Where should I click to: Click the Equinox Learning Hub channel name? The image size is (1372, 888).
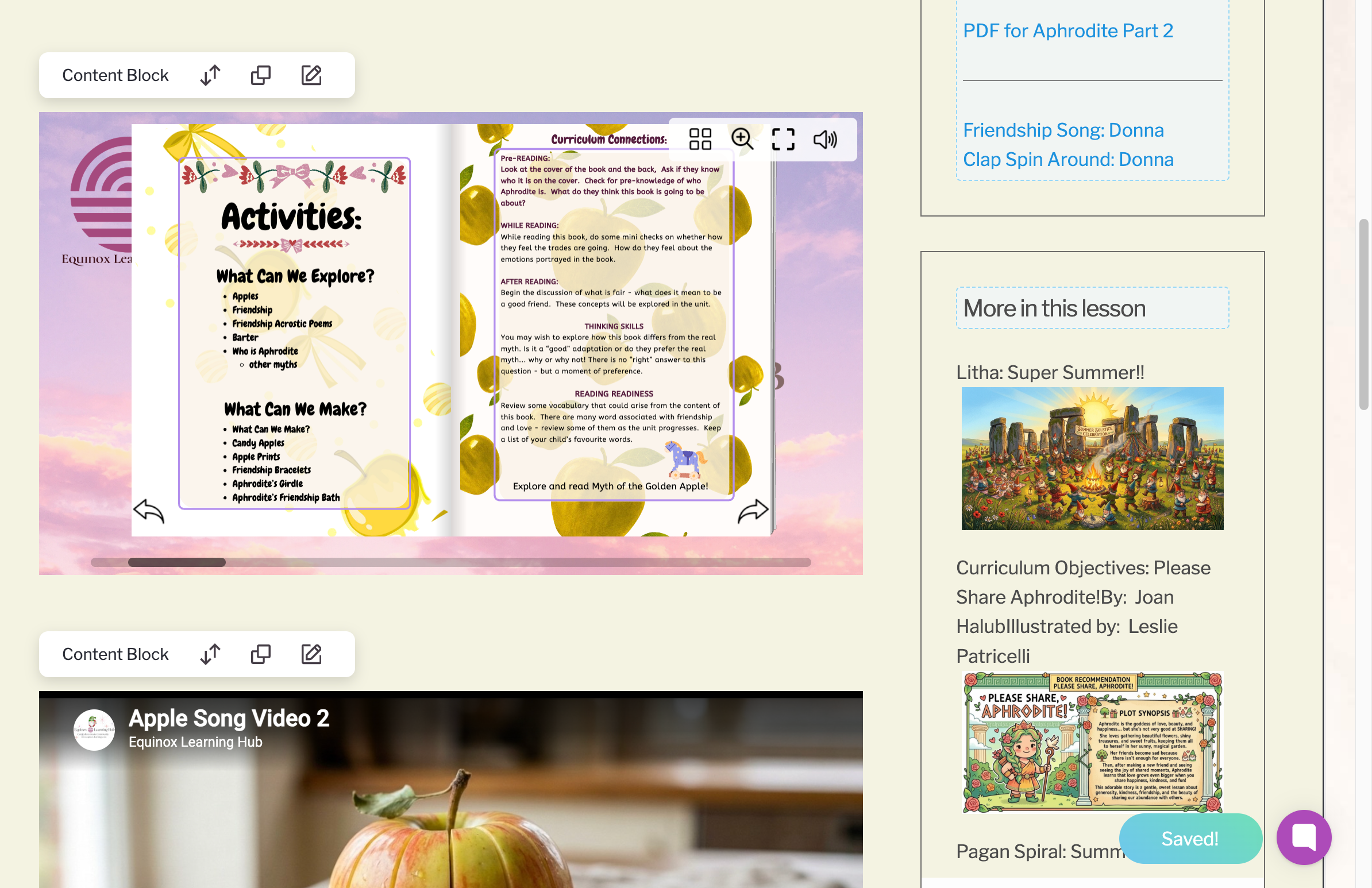tap(195, 742)
